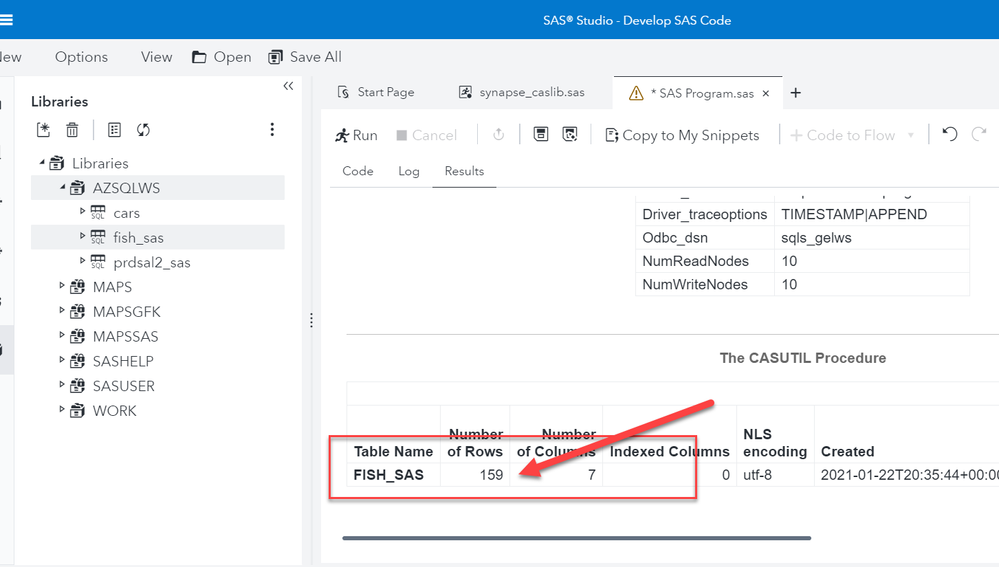Click the Created date value 2021-01-22
Image resolution: width=999 pixels, height=567 pixels.
tap(909, 475)
